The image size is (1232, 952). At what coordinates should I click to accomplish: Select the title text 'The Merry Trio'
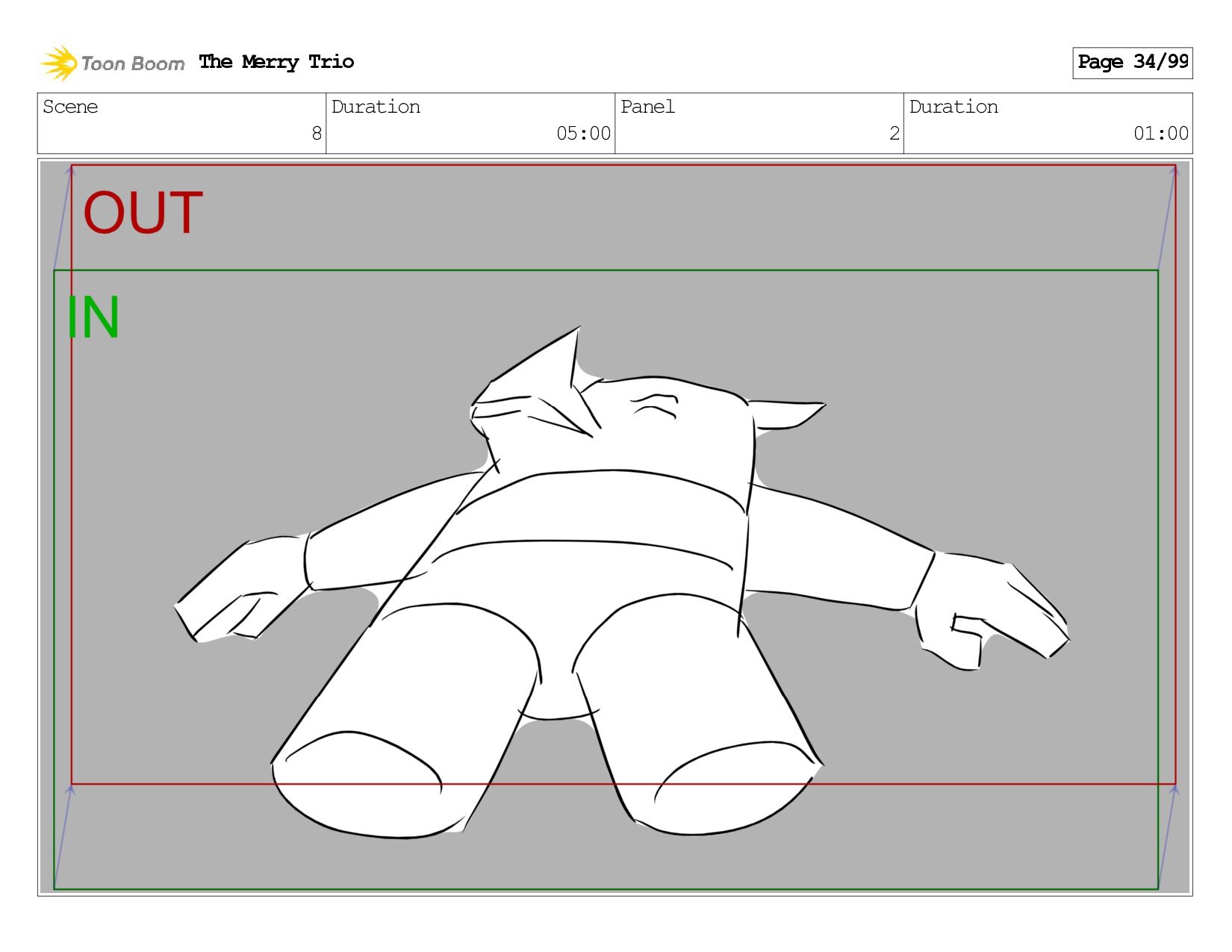pos(276,62)
